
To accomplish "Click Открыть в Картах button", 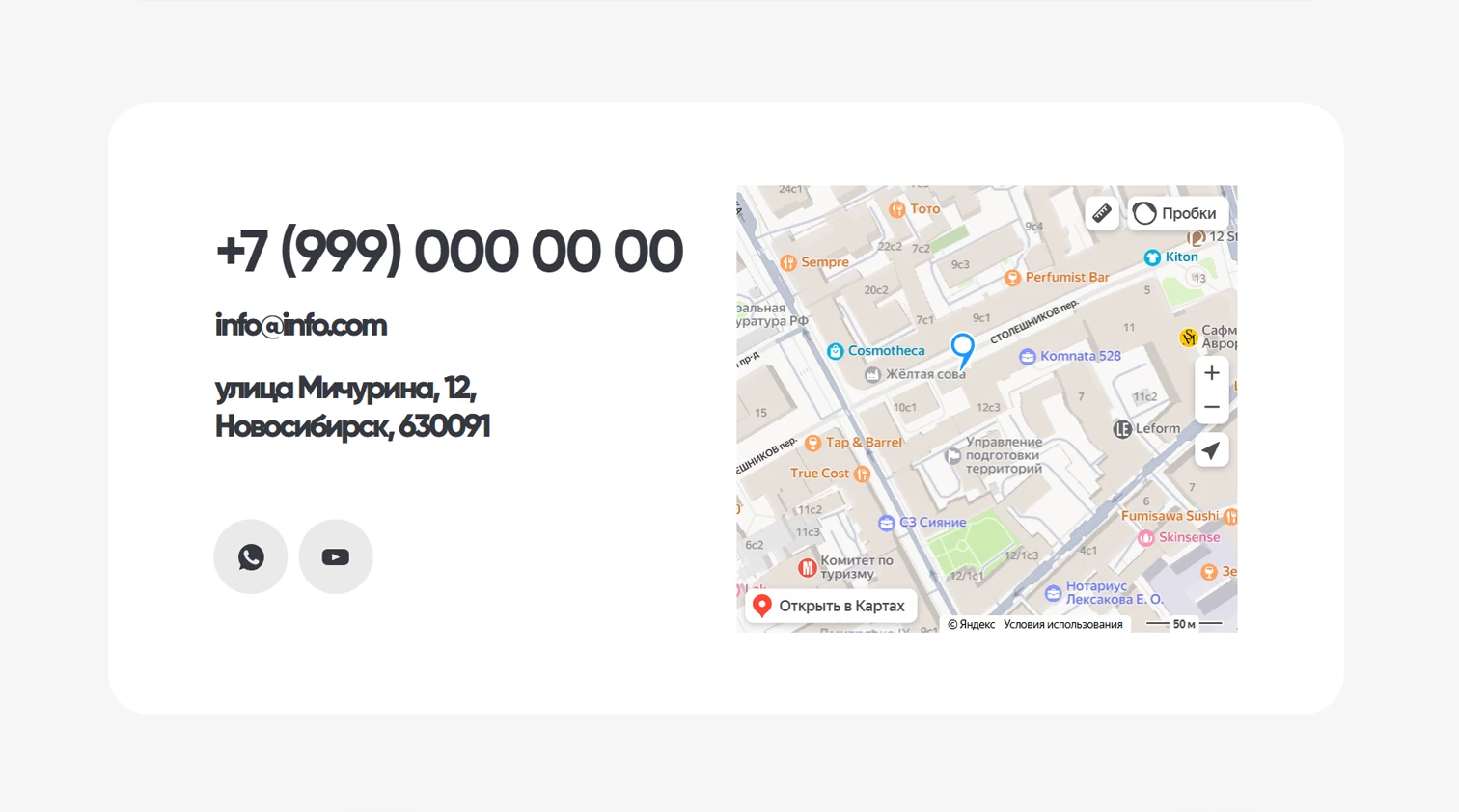I will [x=831, y=606].
